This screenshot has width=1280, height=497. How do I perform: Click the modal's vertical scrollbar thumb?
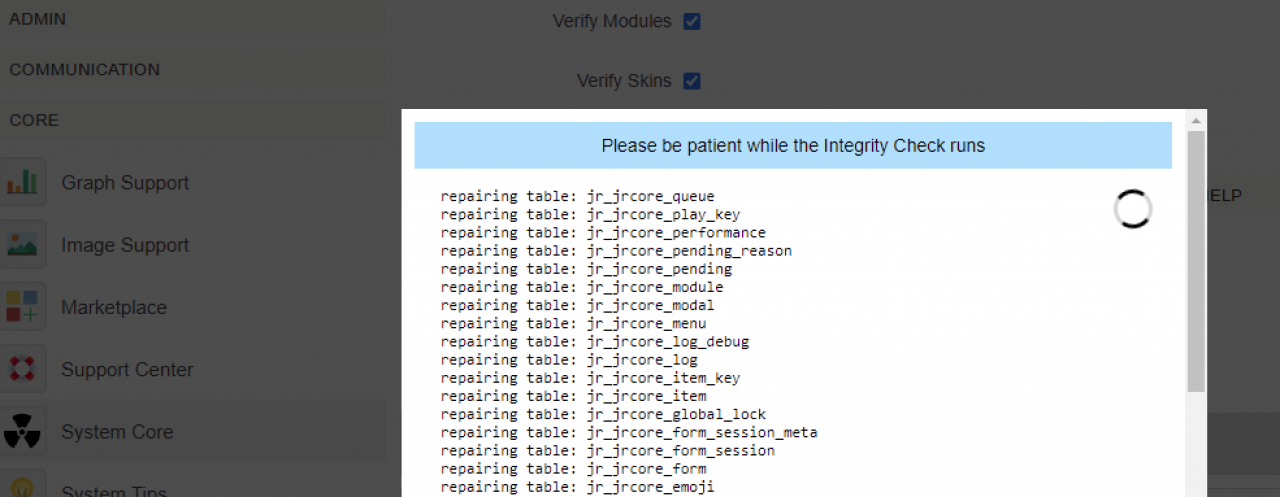pos(1196,260)
